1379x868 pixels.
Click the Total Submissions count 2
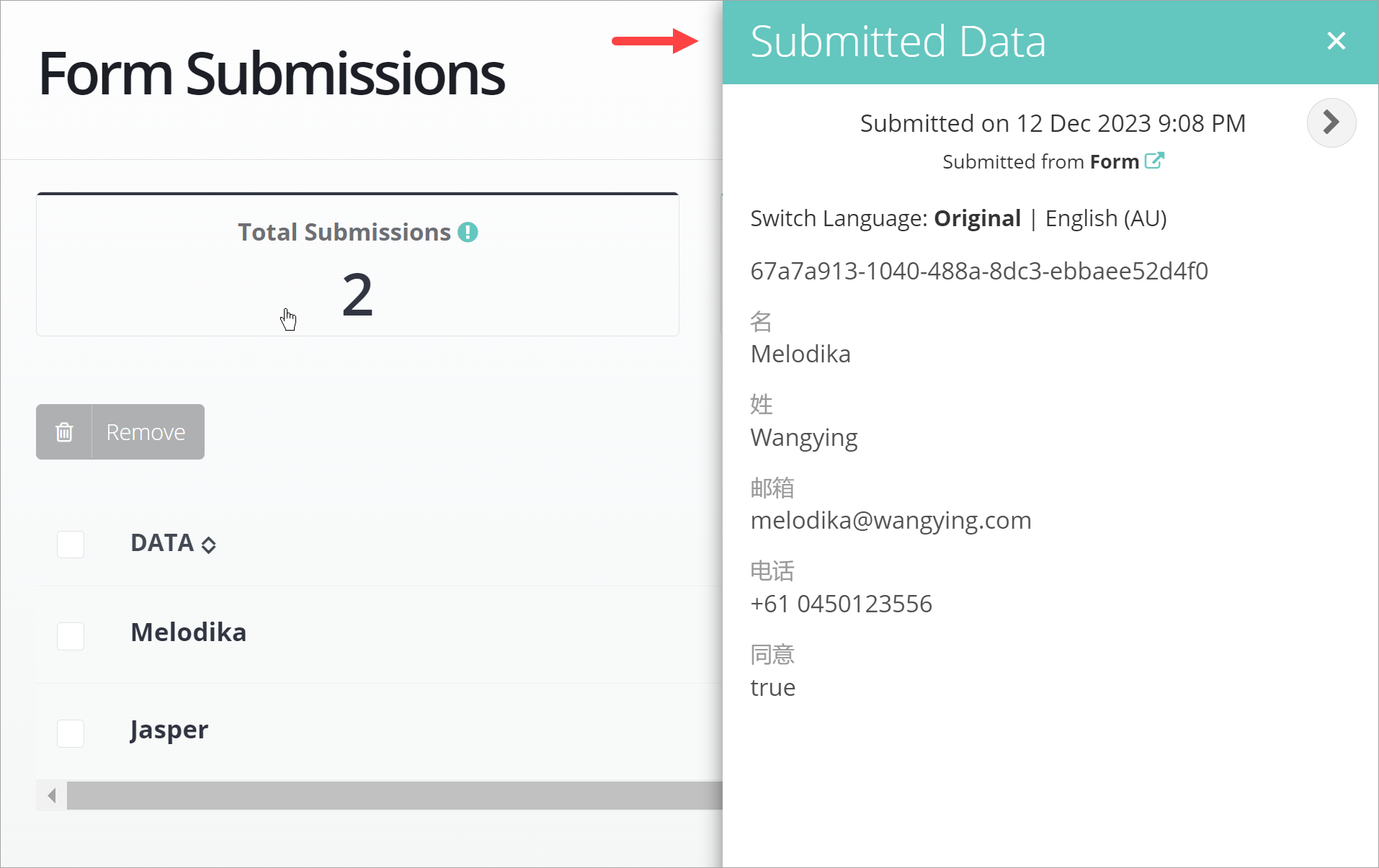[x=357, y=295]
